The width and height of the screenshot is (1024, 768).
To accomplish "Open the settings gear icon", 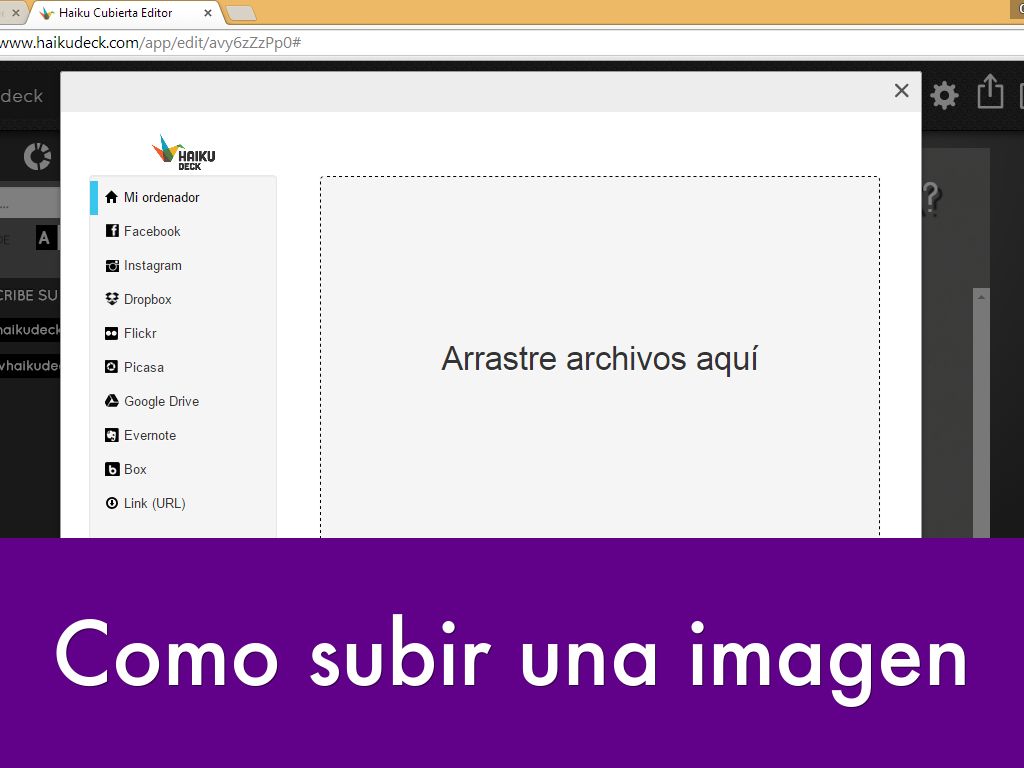I will (944, 95).
